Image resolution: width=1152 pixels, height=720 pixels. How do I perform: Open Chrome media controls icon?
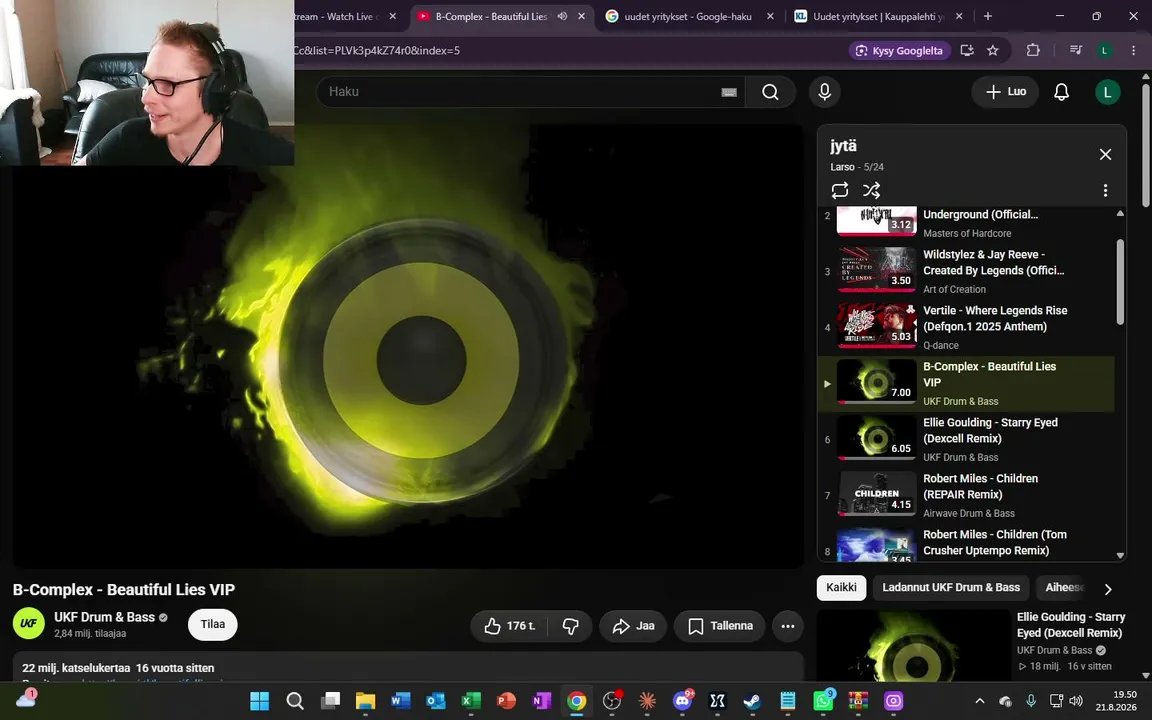pos(1076,50)
